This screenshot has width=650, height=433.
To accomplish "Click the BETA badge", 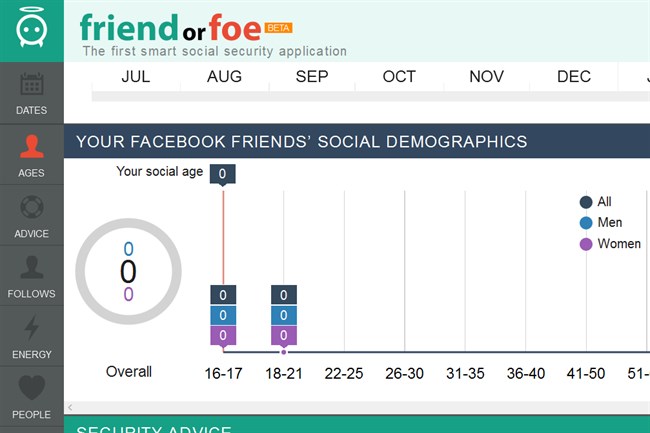I will point(278,27).
